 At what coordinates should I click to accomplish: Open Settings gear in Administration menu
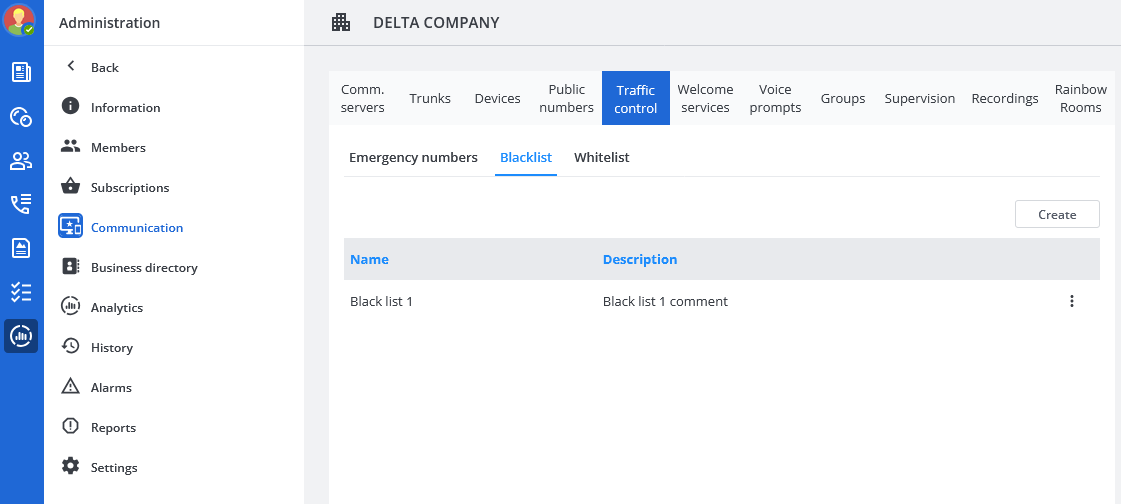[114, 467]
